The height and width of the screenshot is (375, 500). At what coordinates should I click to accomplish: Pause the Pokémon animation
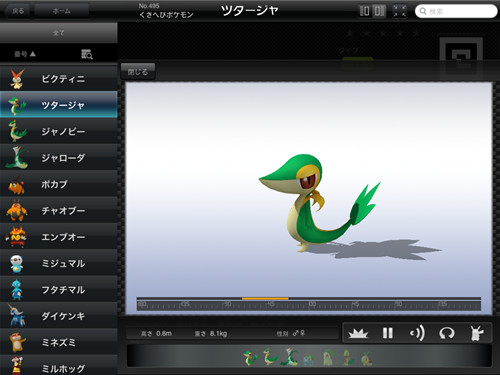tap(388, 333)
